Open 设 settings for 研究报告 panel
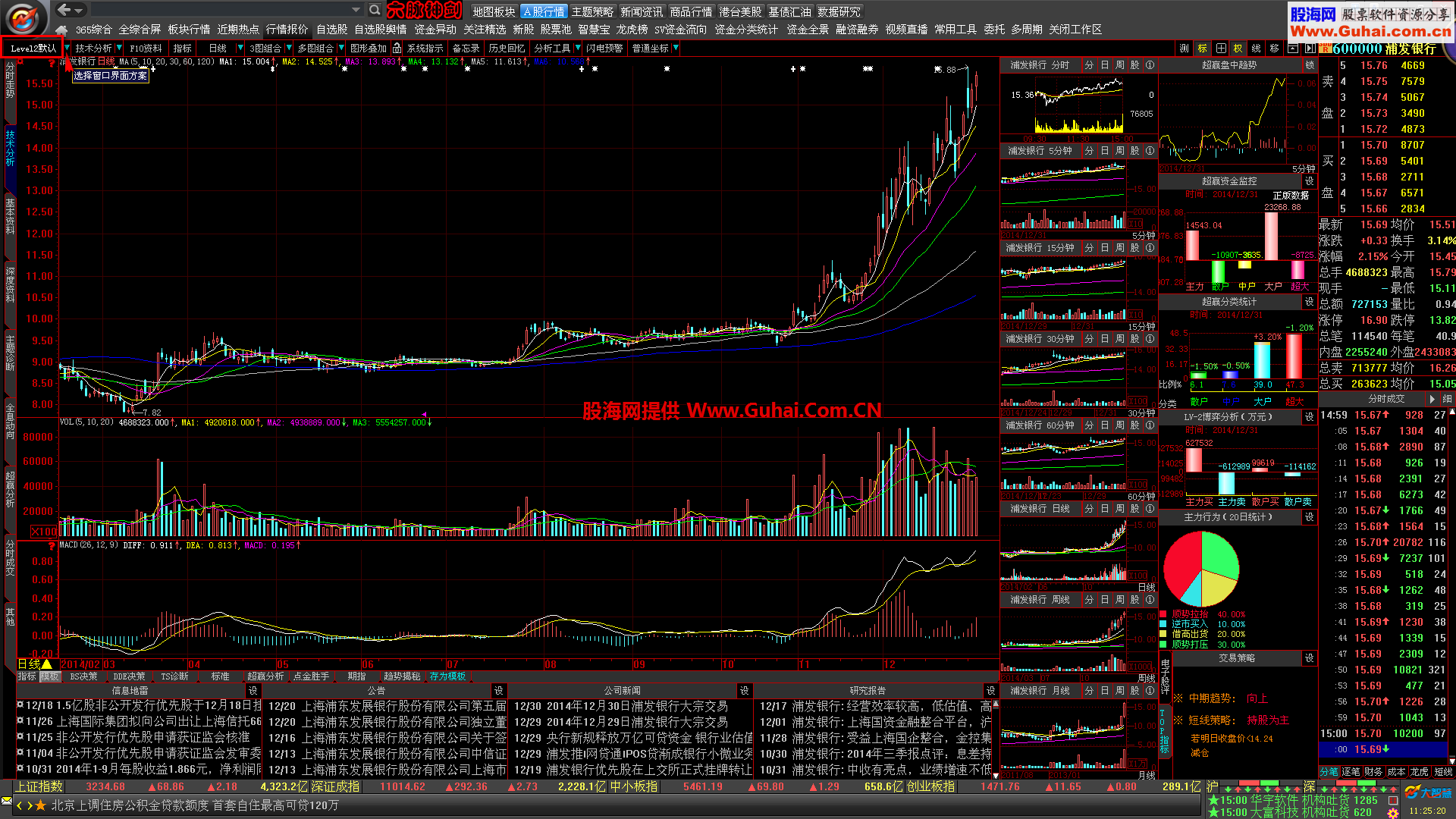This screenshot has width=1456, height=819. (990, 691)
